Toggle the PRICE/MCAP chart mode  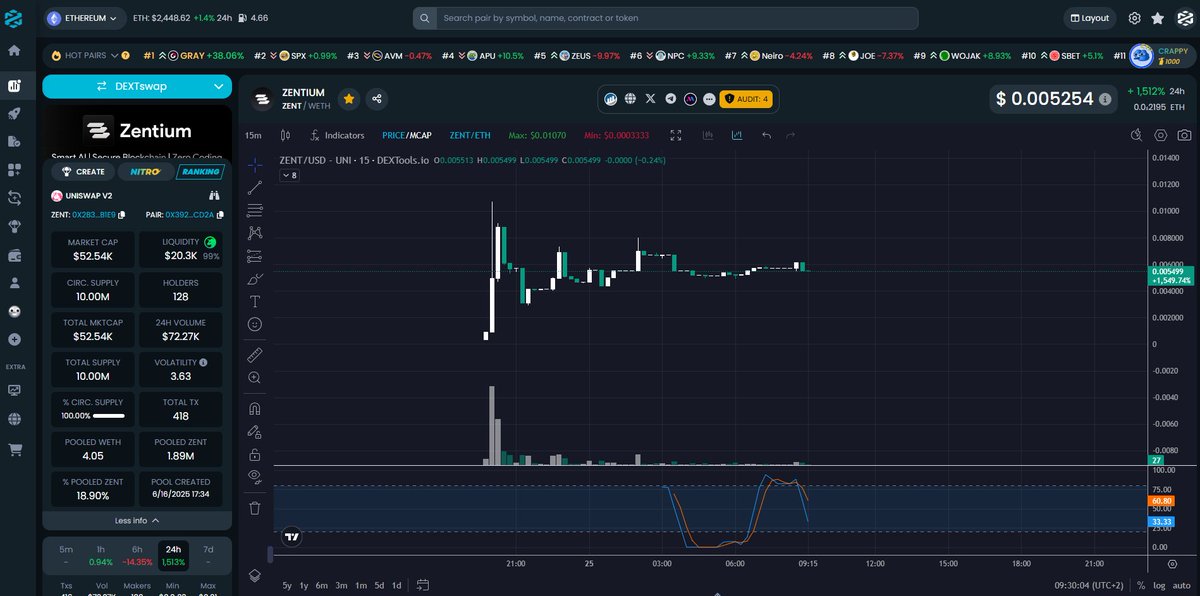pyautogui.click(x=409, y=135)
